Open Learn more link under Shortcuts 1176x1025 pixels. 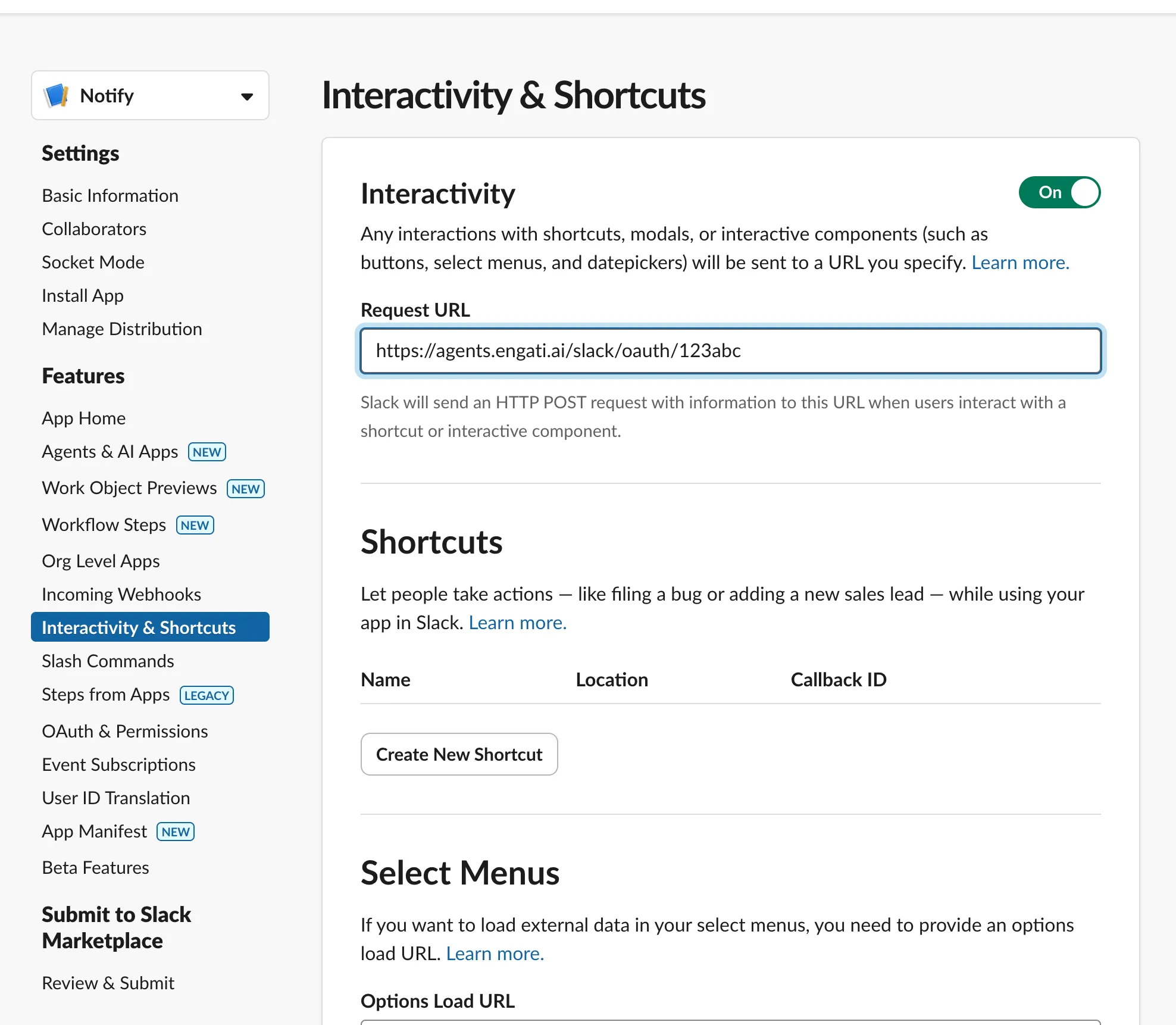coord(517,622)
